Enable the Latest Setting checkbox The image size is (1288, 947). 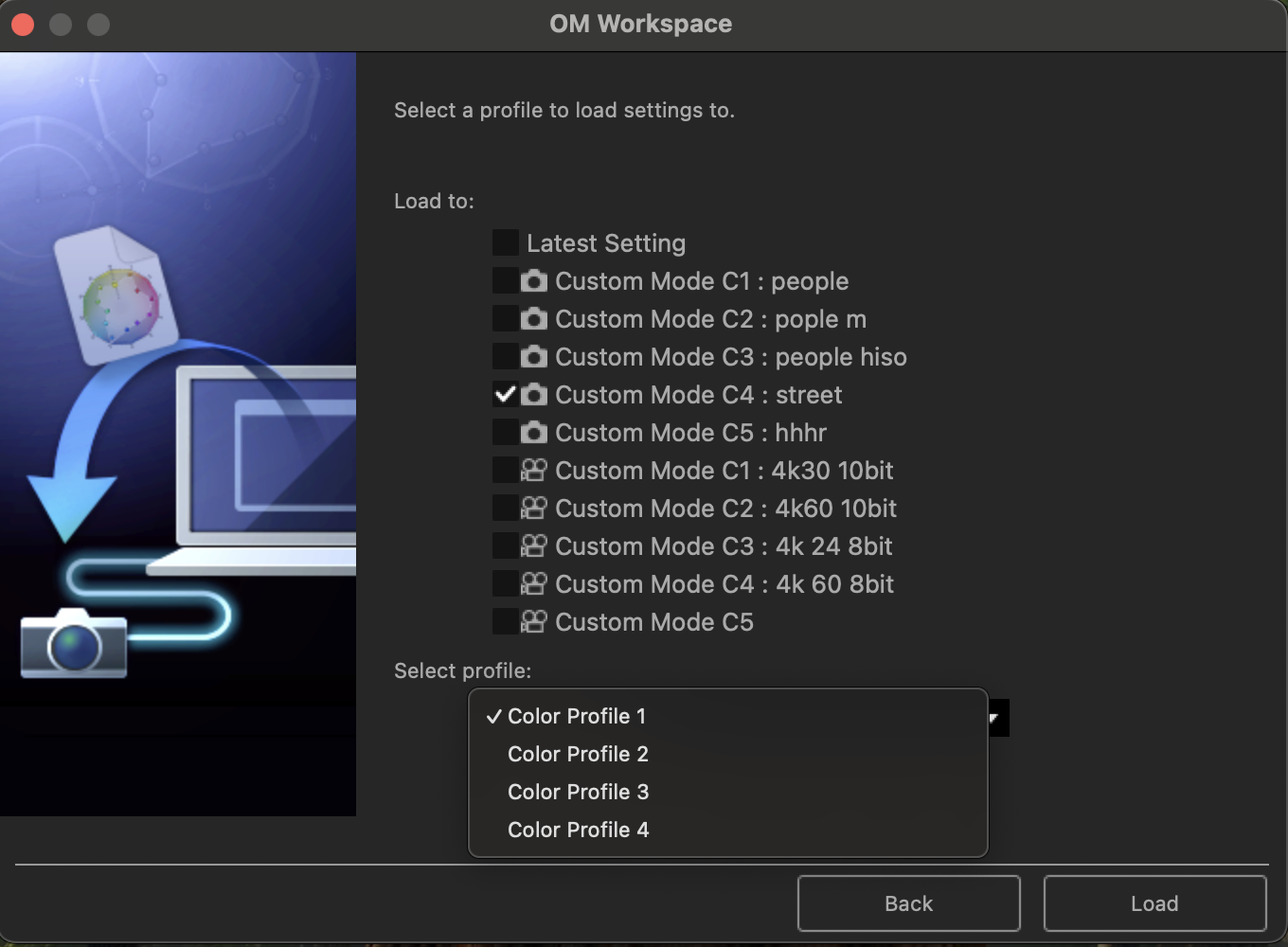tap(505, 242)
